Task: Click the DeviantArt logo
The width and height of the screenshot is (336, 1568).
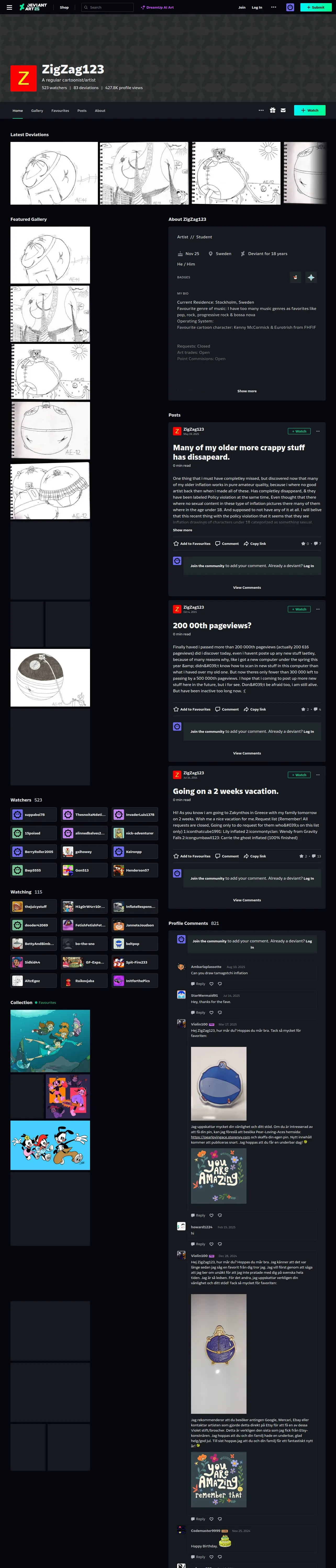Action: coord(33,7)
